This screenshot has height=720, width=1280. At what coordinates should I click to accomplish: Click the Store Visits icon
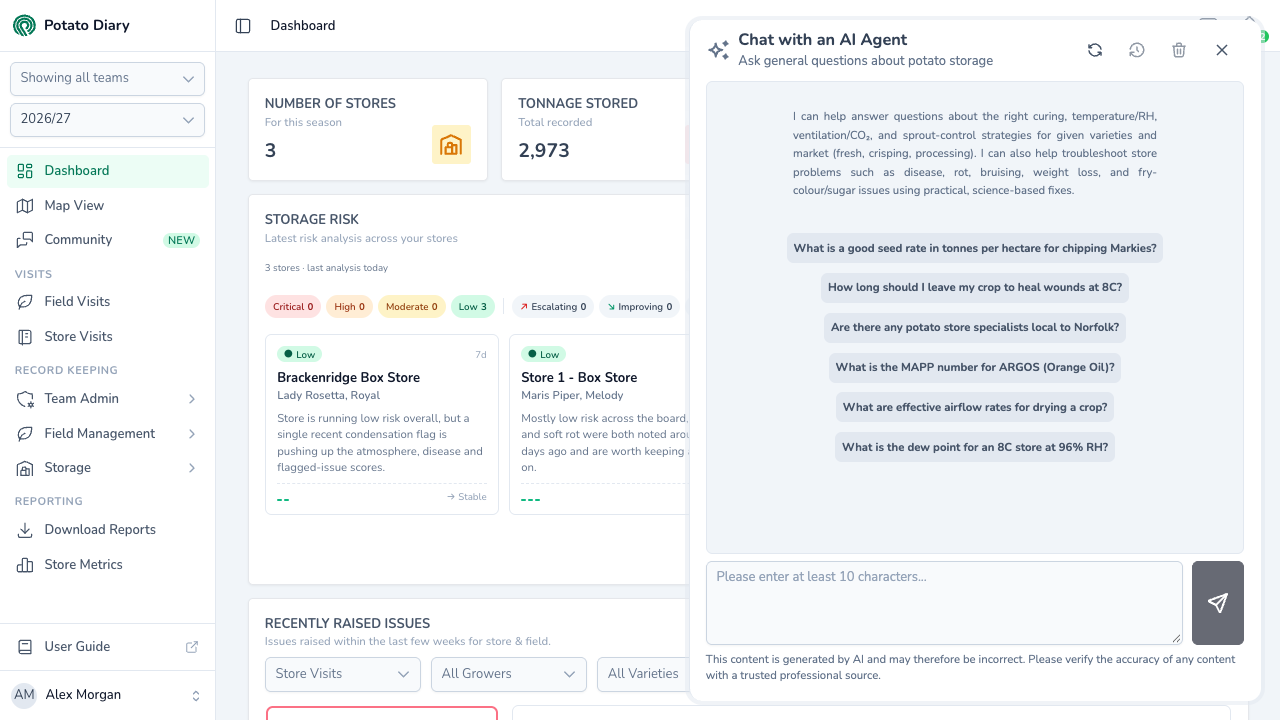click(25, 337)
